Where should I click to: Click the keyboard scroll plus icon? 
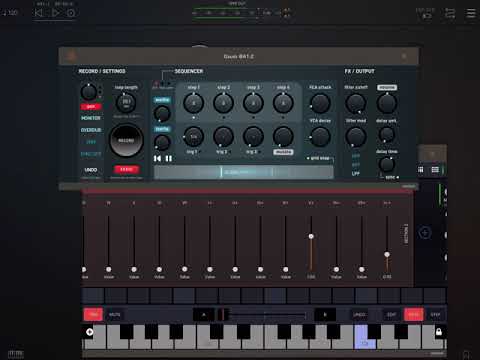pyautogui.click(x=89, y=332)
